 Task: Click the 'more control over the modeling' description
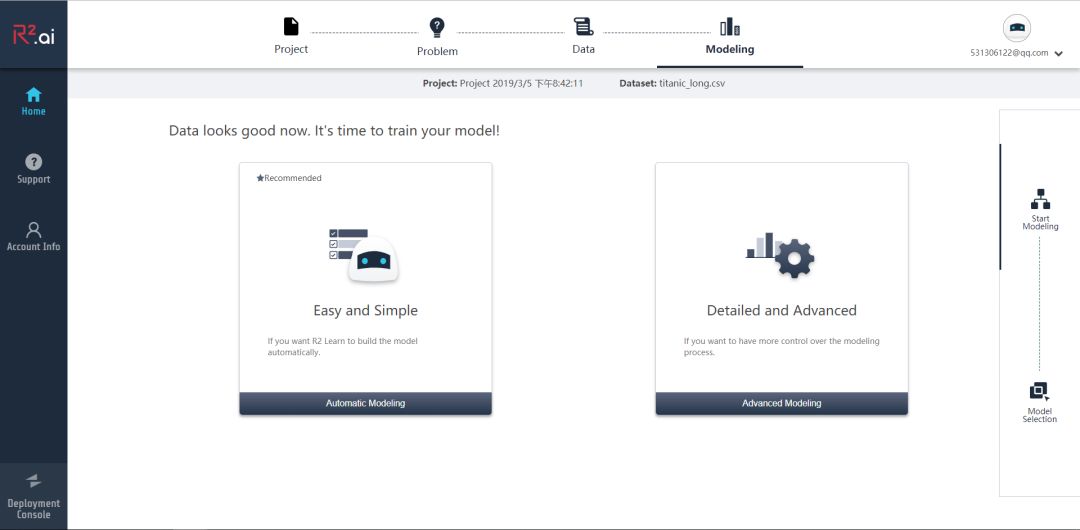tap(781, 347)
